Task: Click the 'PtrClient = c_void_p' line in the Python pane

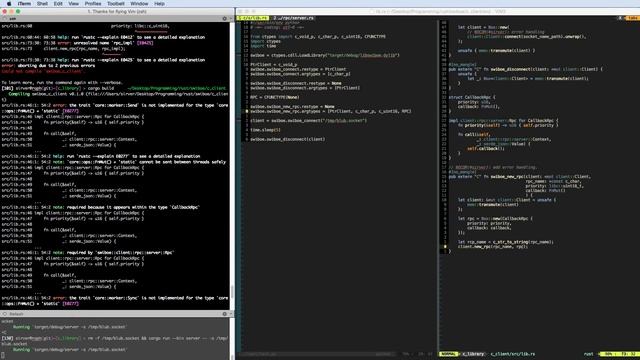Action: click(x=274, y=64)
